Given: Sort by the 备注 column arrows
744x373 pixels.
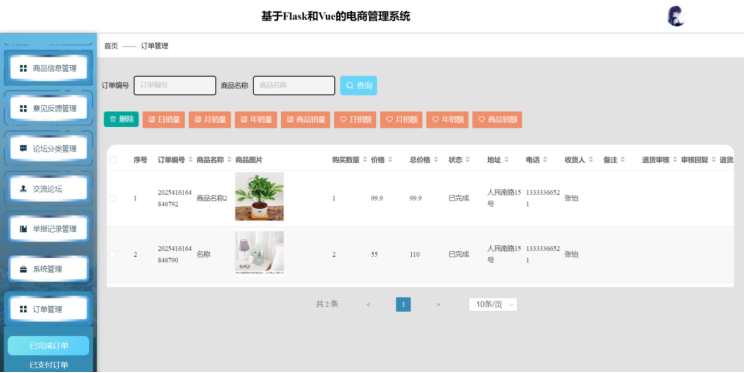Looking at the screenshot, I should [623, 160].
